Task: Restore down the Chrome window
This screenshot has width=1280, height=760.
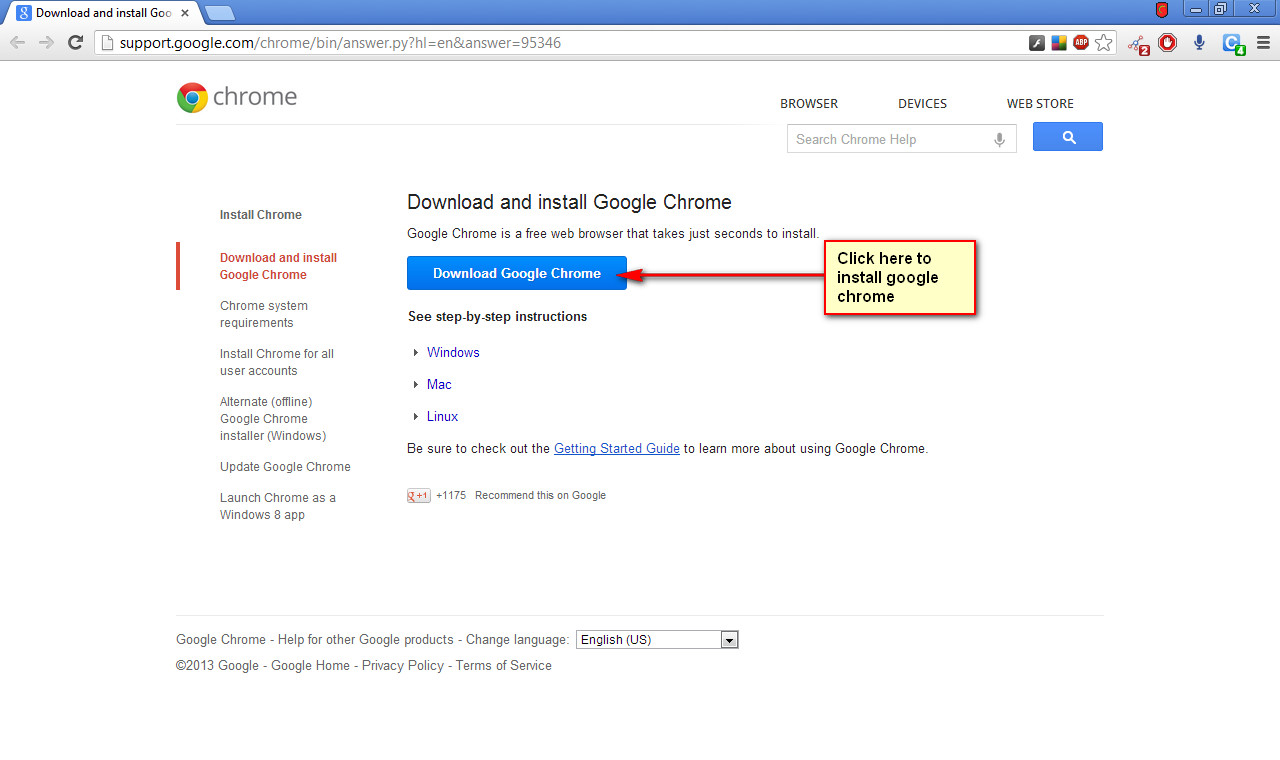Action: click(x=1220, y=9)
